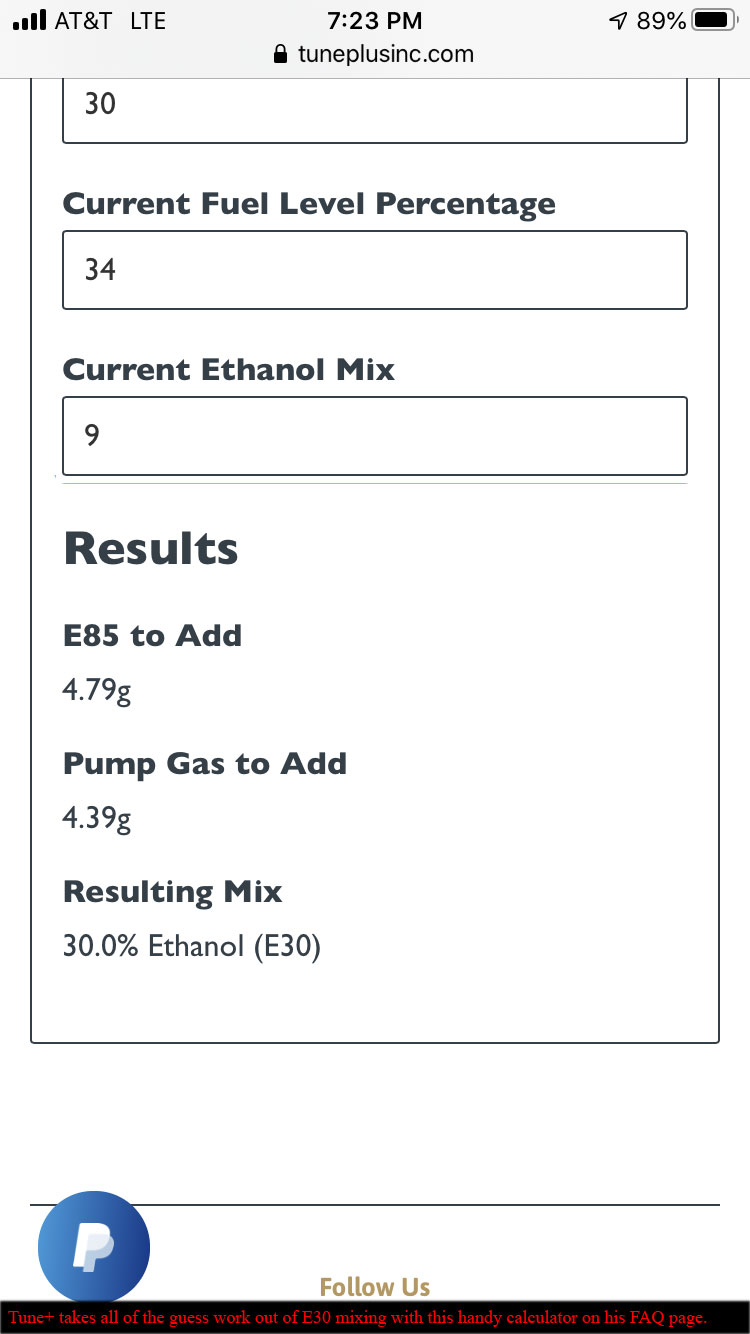This screenshot has height=1334, width=750.
Task: Tap the PayPal floating icon
Action: [94, 1246]
